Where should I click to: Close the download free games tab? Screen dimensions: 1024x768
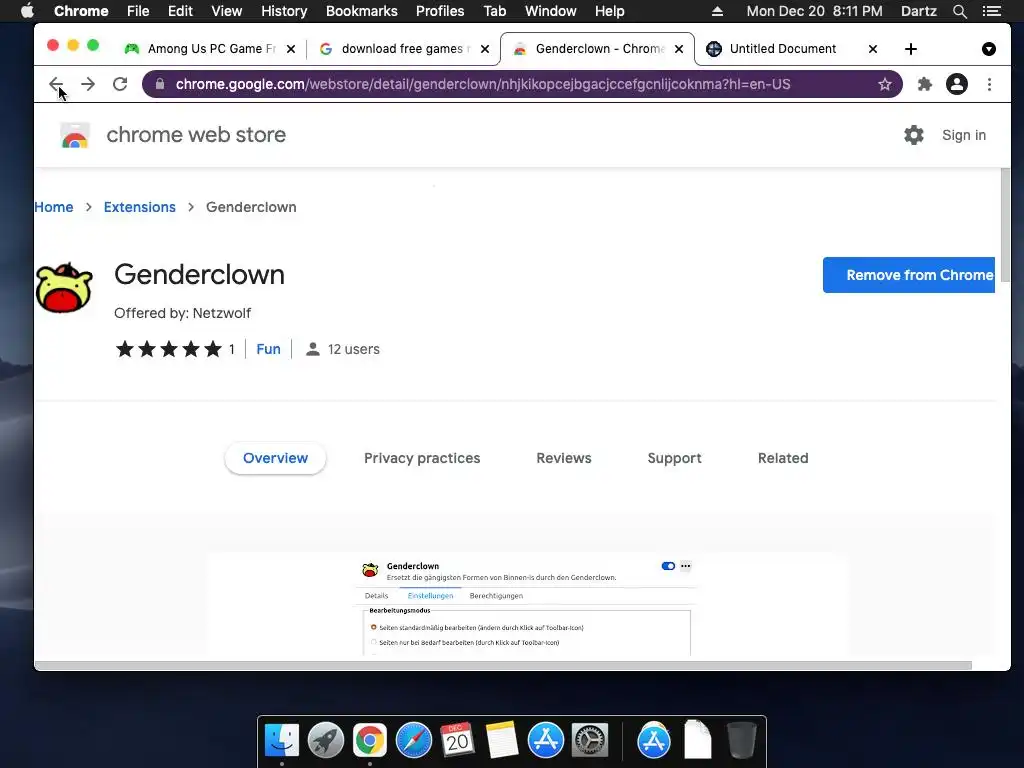pos(485,49)
